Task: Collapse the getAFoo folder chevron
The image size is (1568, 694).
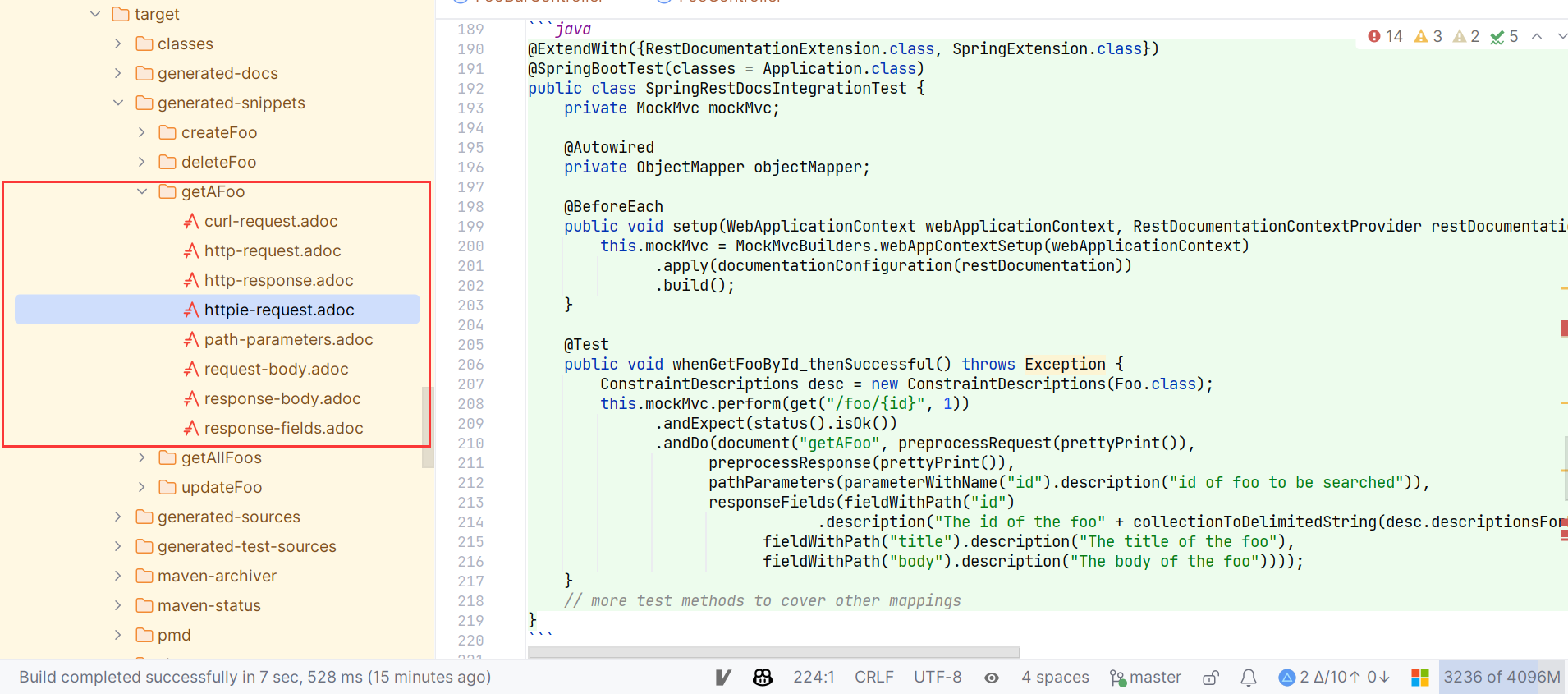Action: [x=142, y=191]
